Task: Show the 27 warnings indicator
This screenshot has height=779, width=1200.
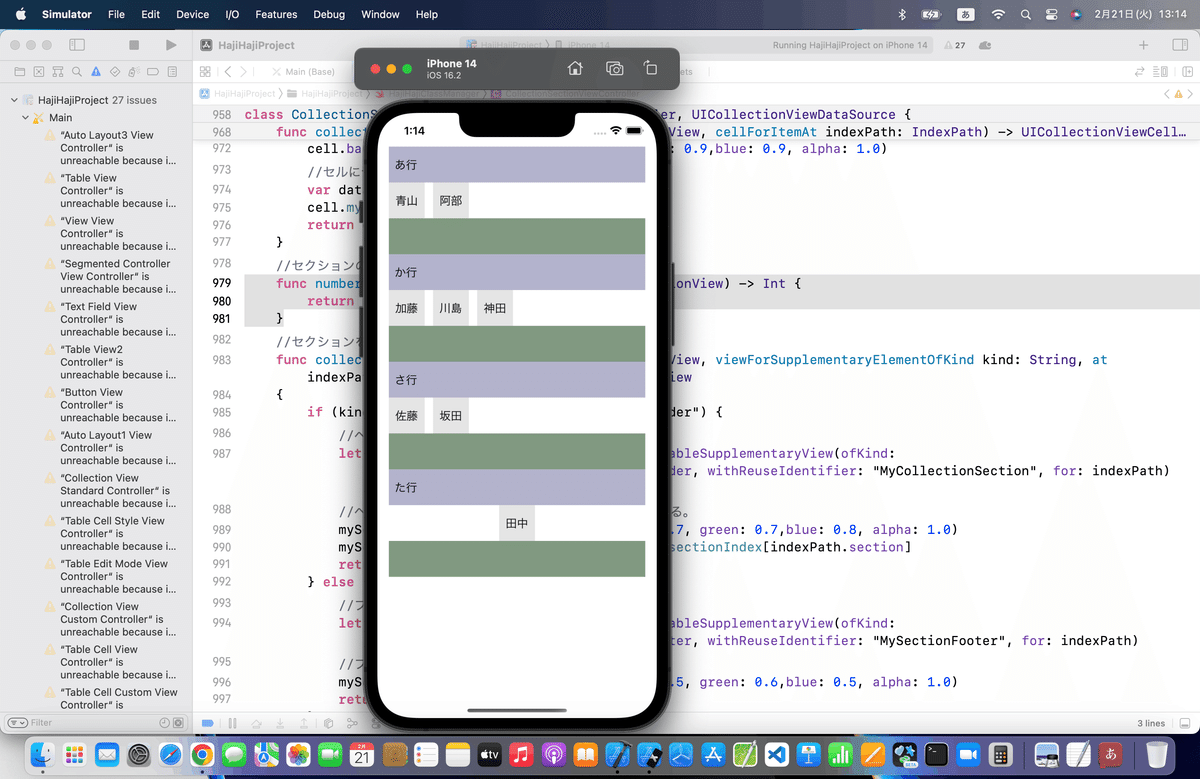Action: point(954,46)
